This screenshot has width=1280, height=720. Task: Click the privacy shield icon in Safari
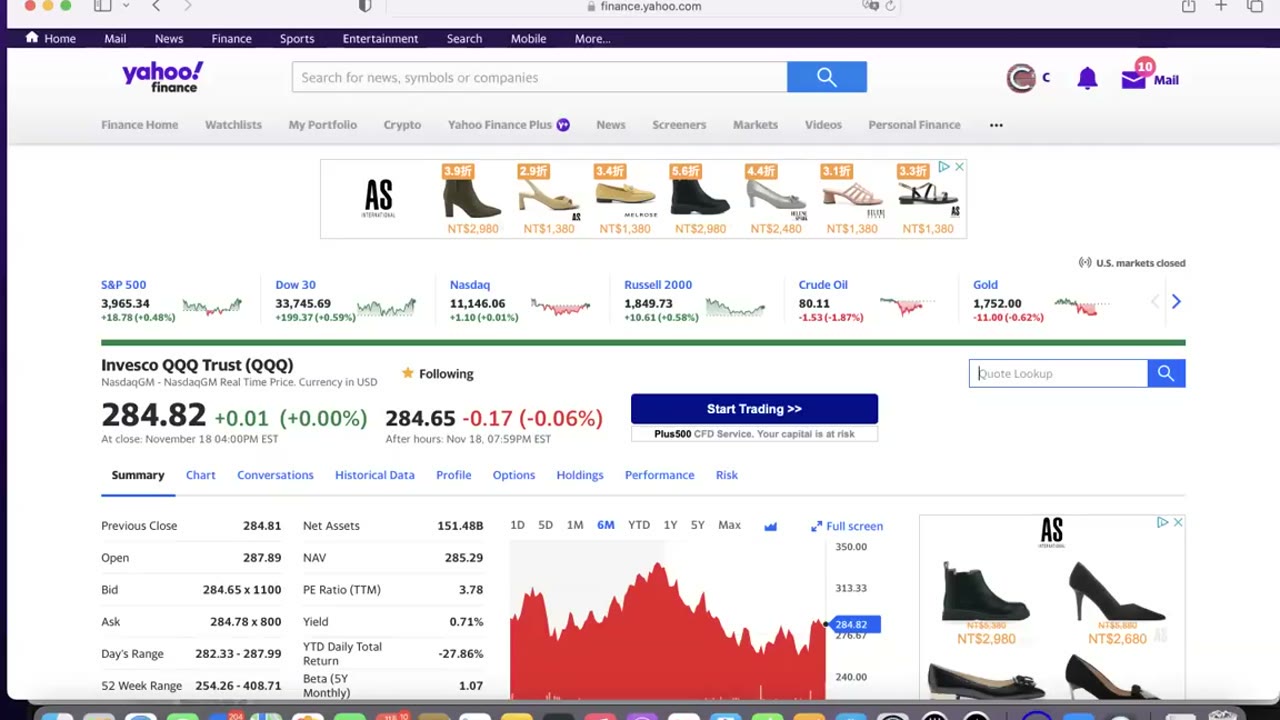365,6
